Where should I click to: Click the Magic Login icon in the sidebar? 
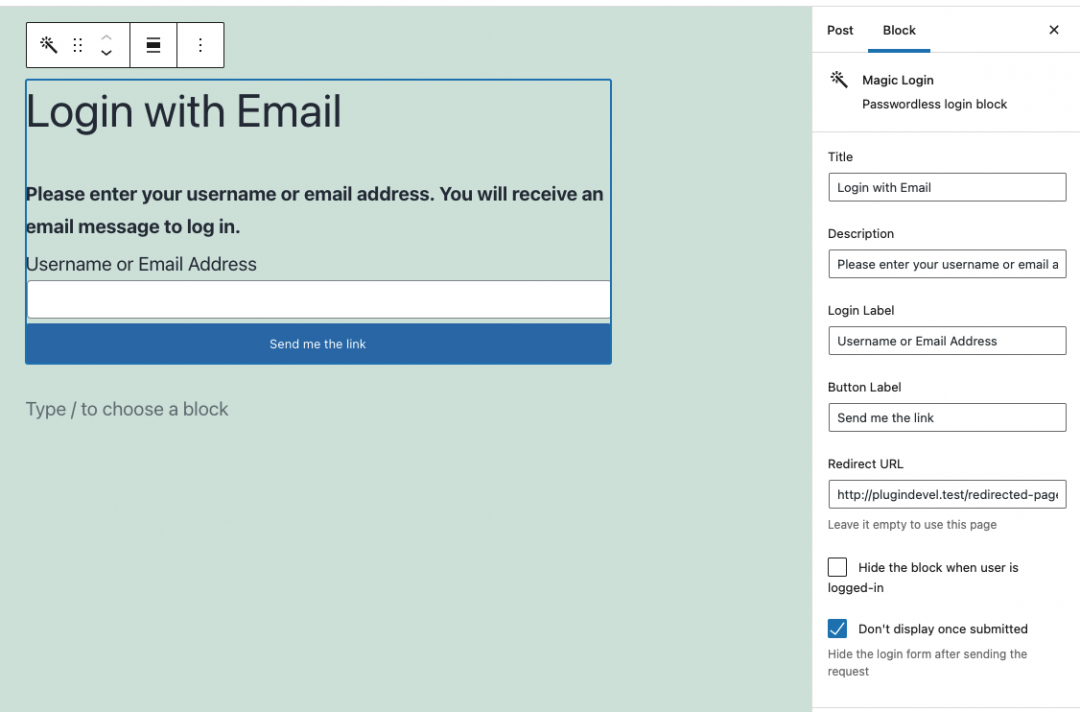[x=837, y=80]
